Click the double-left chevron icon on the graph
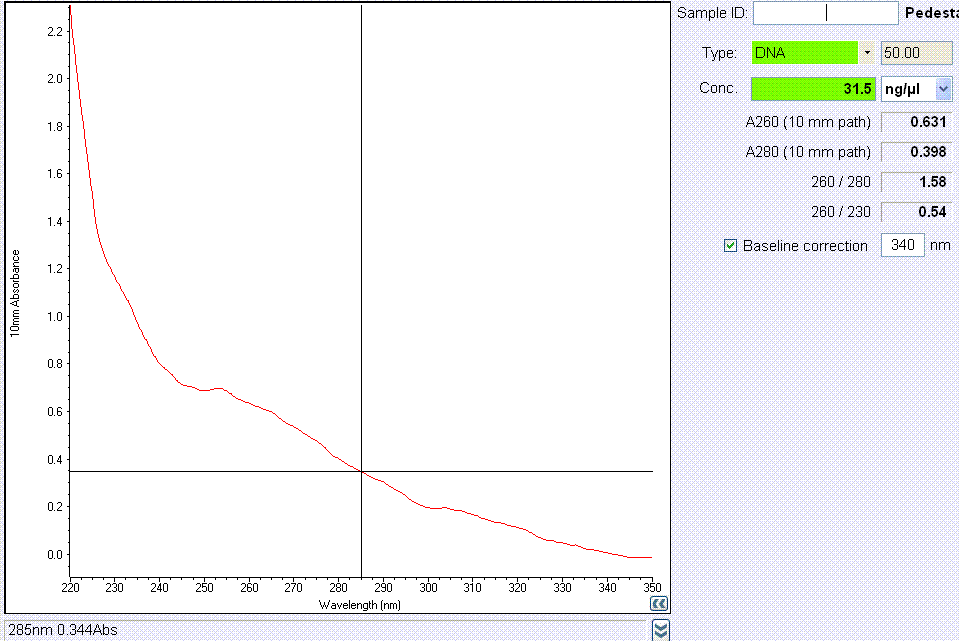Image resolution: width=959 pixels, height=641 pixels. pos(658,604)
